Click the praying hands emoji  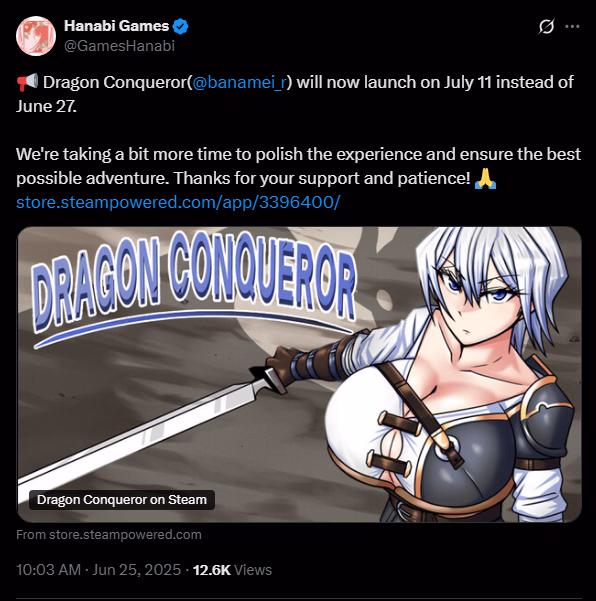tap(485, 179)
